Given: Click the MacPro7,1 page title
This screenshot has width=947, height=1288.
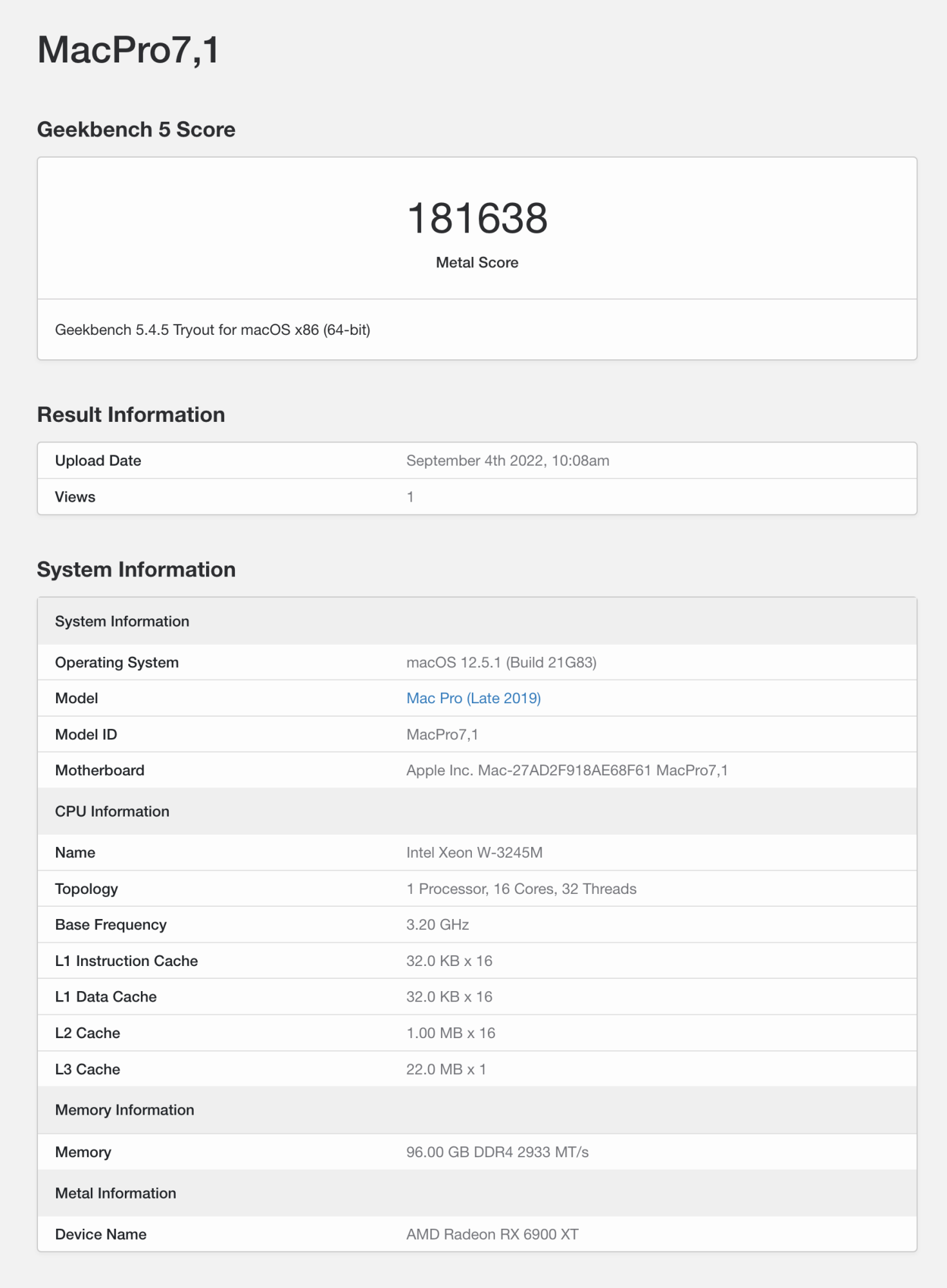Looking at the screenshot, I should pyautogui.click(x=129, y=50).
